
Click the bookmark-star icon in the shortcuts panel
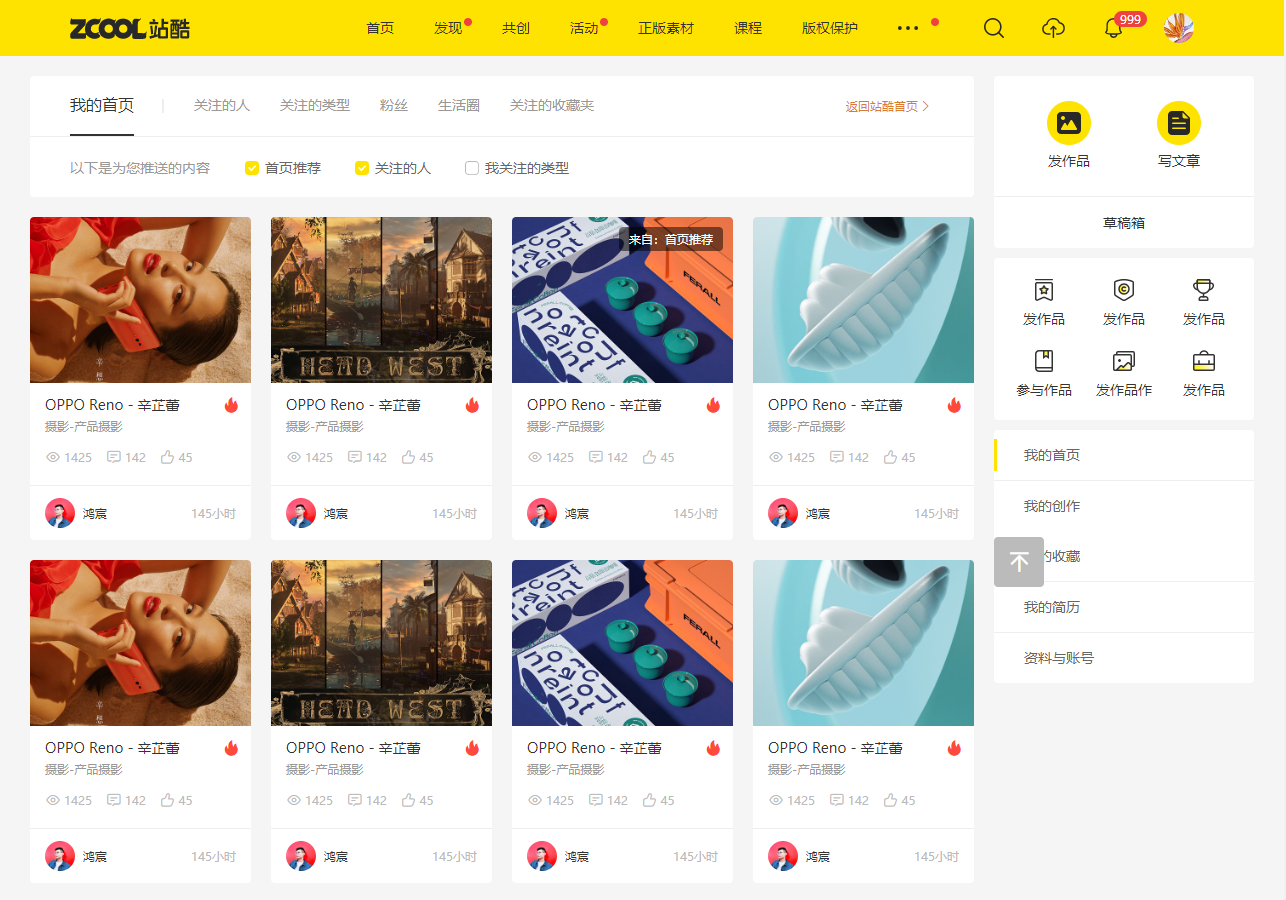1044,290
